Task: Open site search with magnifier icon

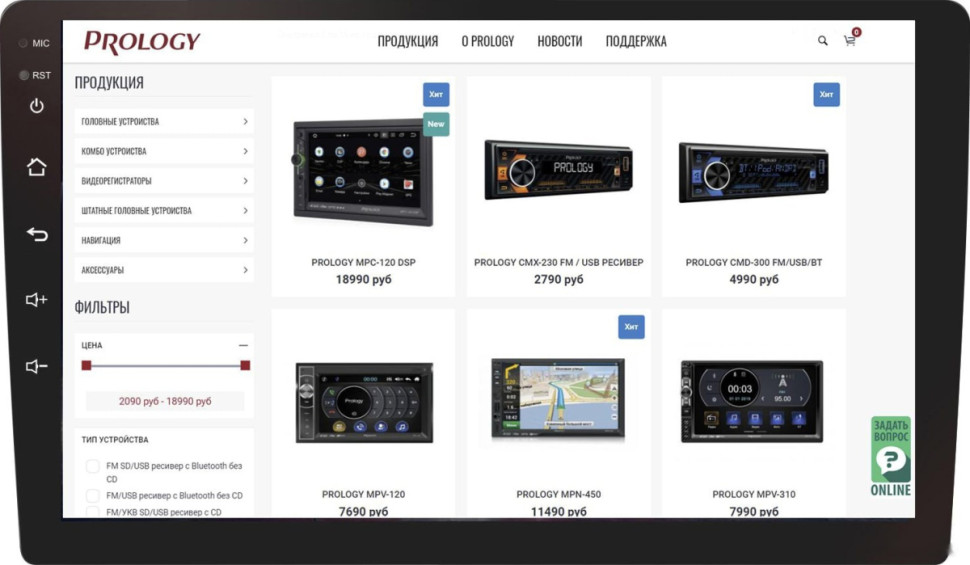Action: (x=822, y=41)
